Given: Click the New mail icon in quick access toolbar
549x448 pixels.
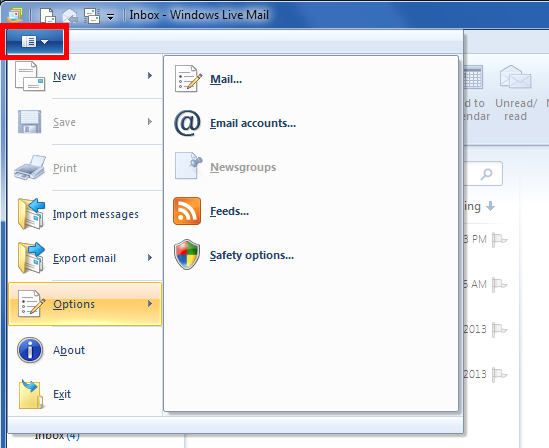Looking at the screenshot, I should (47, 15).
